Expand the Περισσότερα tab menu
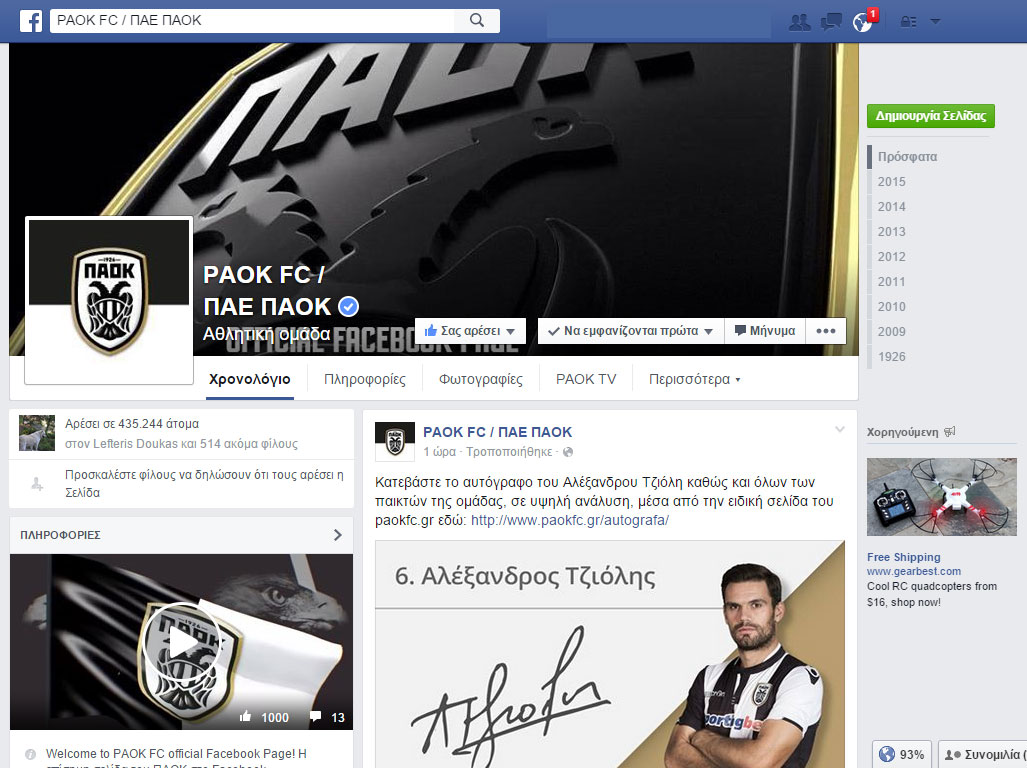1027x768 pixels. 694,379
